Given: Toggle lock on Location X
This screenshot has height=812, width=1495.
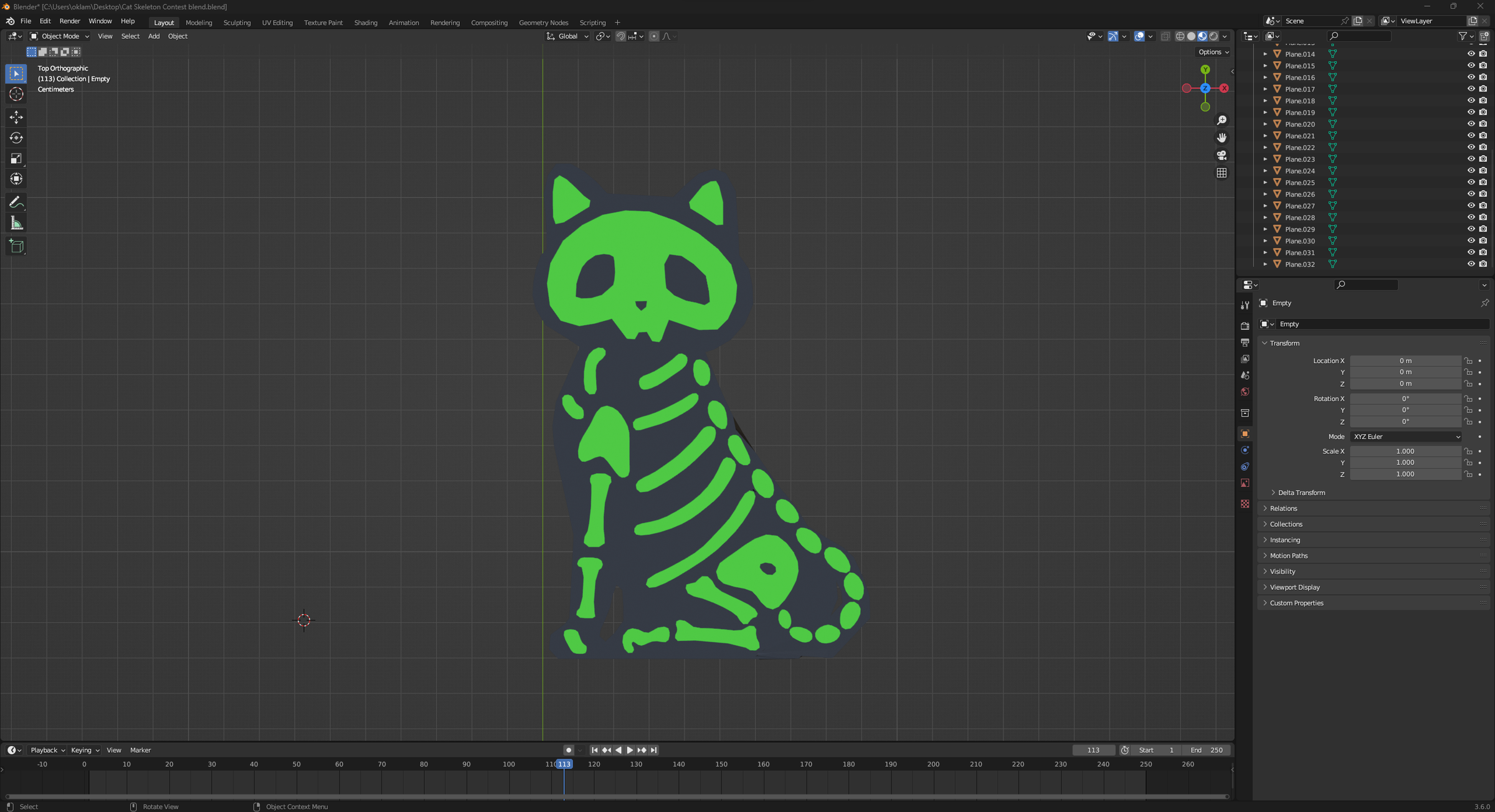Looking at the screenshot, I should pos(1468,361).
